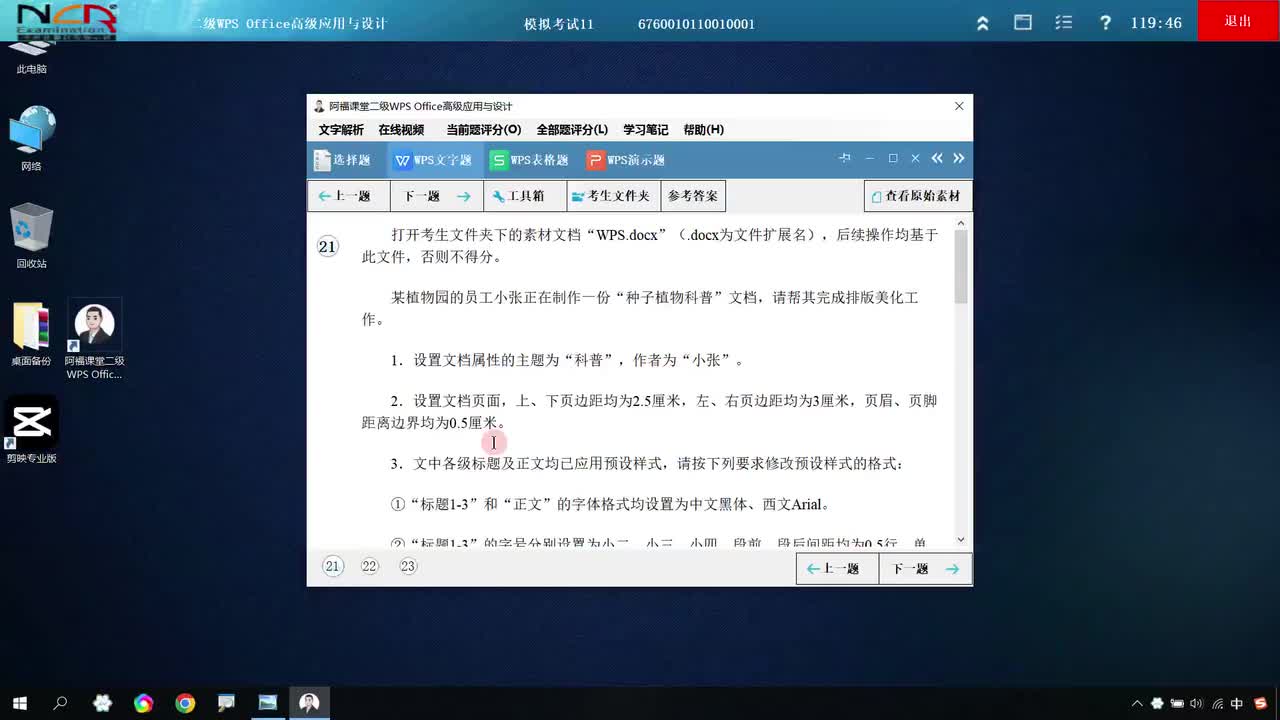Open the 全部题评分(L) menu
The image size is (1280, 720).
click(x=572, y=130)
